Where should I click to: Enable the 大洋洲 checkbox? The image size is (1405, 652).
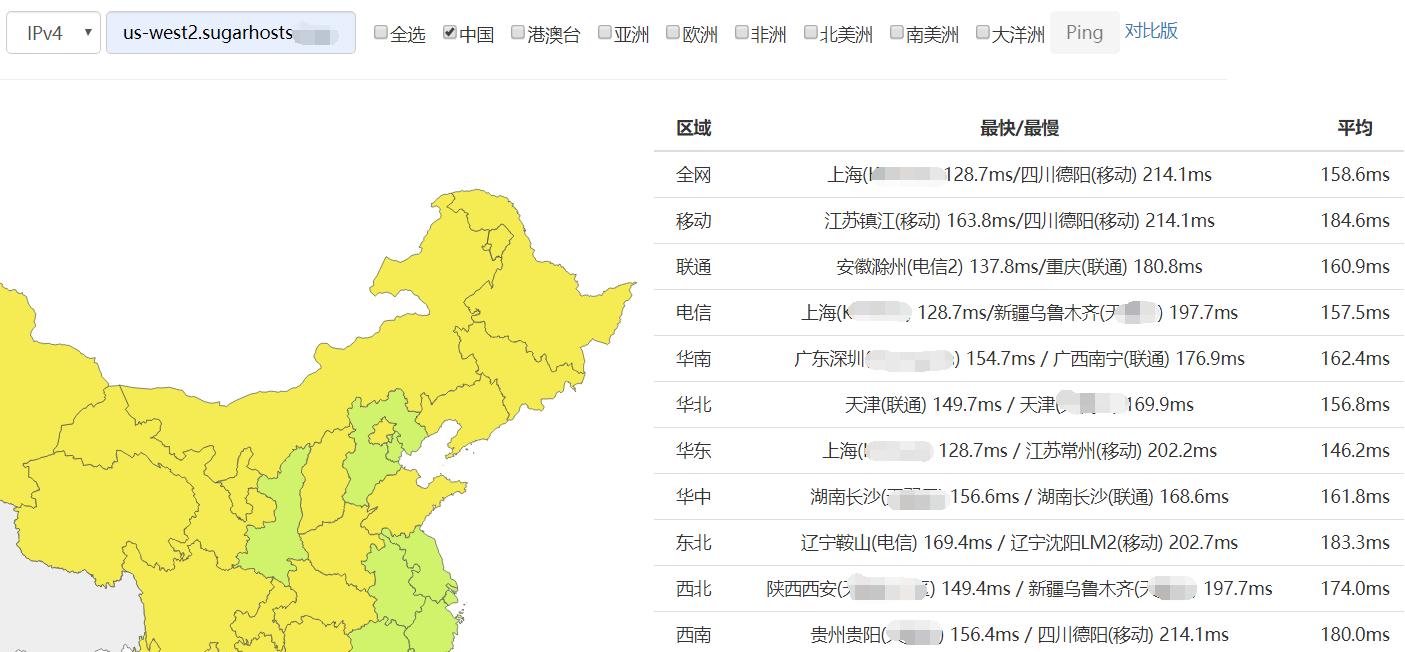[x=982, y=31]
